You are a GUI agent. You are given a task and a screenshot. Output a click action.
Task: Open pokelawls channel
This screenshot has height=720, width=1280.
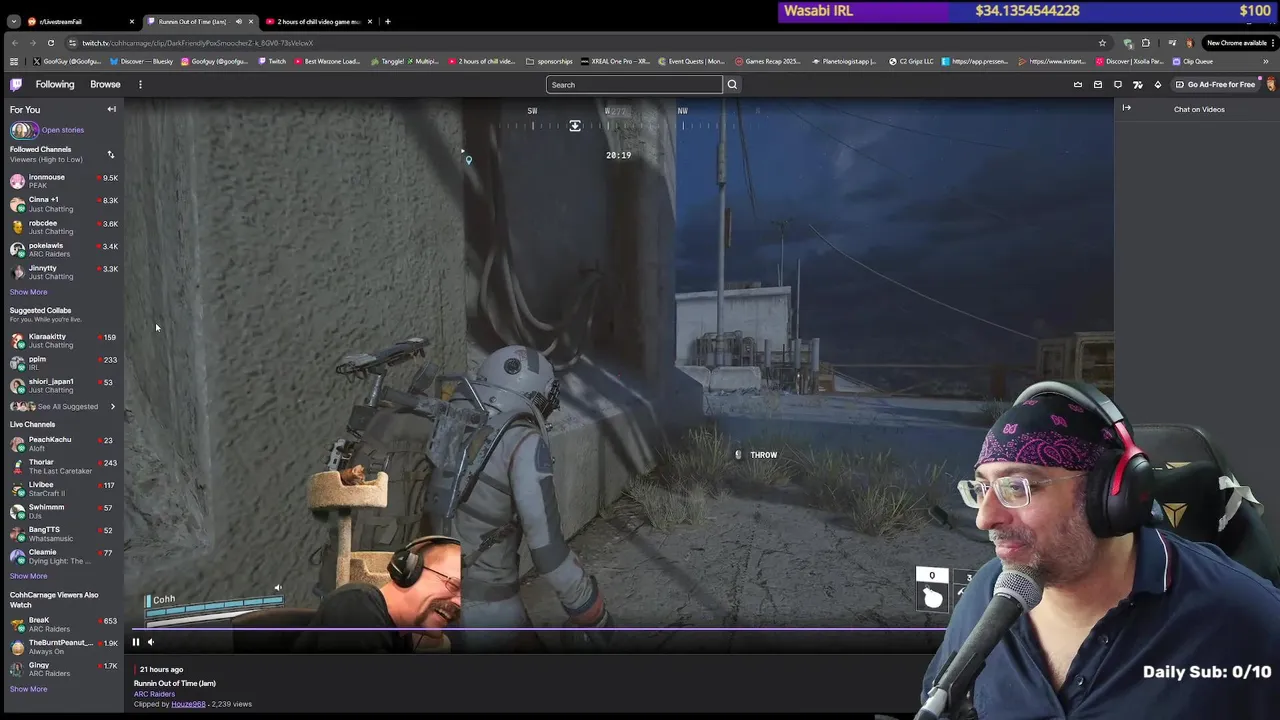tap(62, 250)
